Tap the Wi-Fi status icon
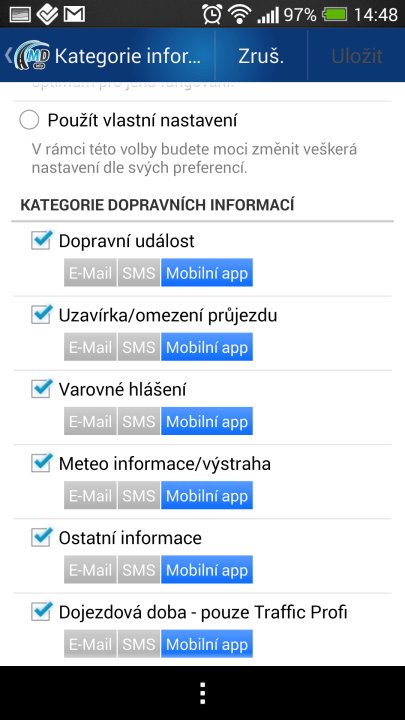Viewport: 405px width, 720px height. point(239,14)
